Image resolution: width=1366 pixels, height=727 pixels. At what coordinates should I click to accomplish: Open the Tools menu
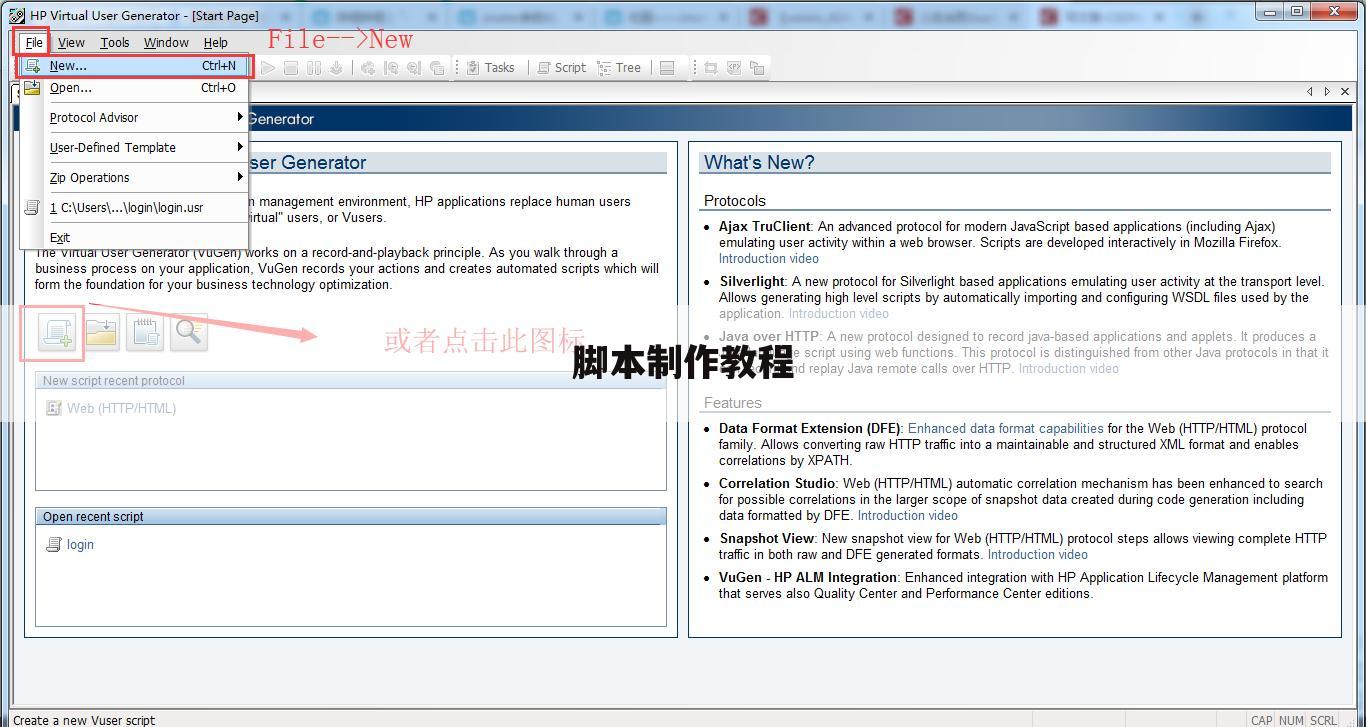[114, 42]
